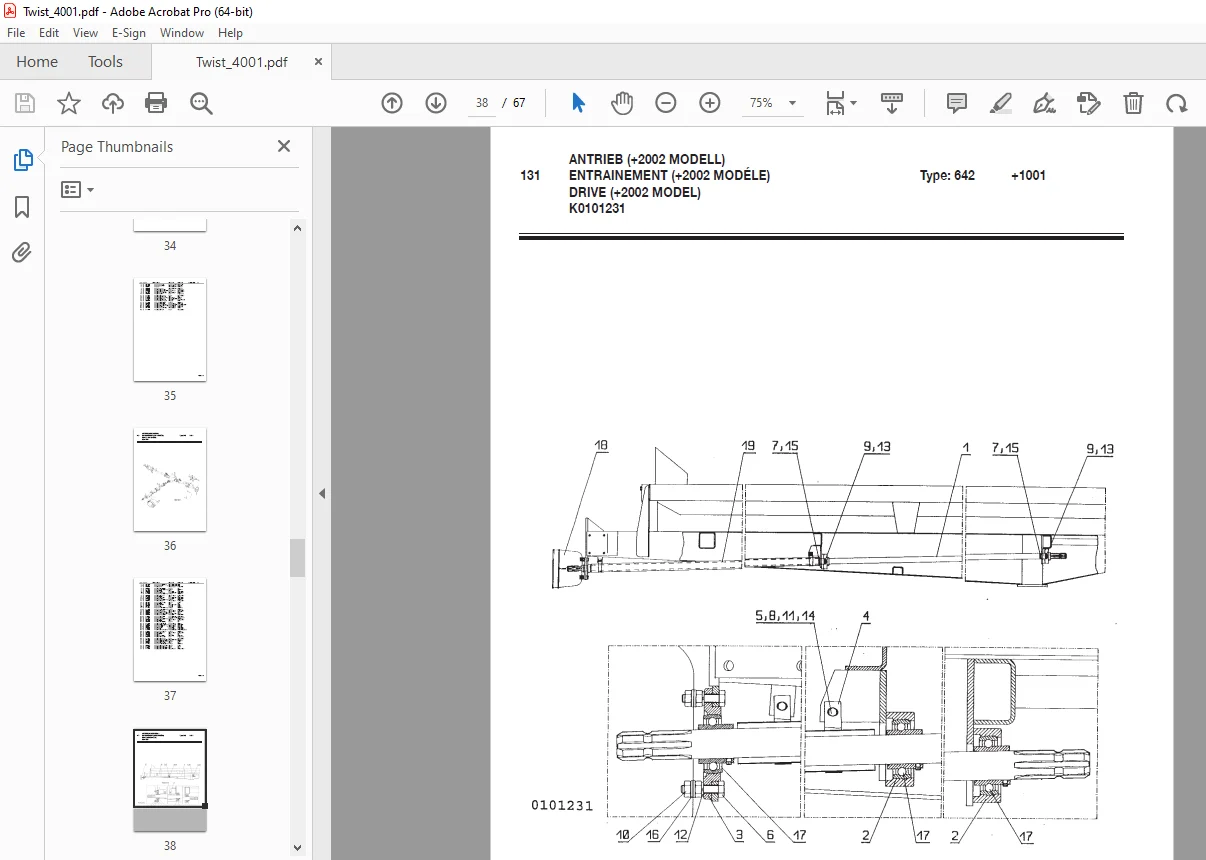Open the Edit menu
This screenshot has width=1206, height=860.
[50, 33]
